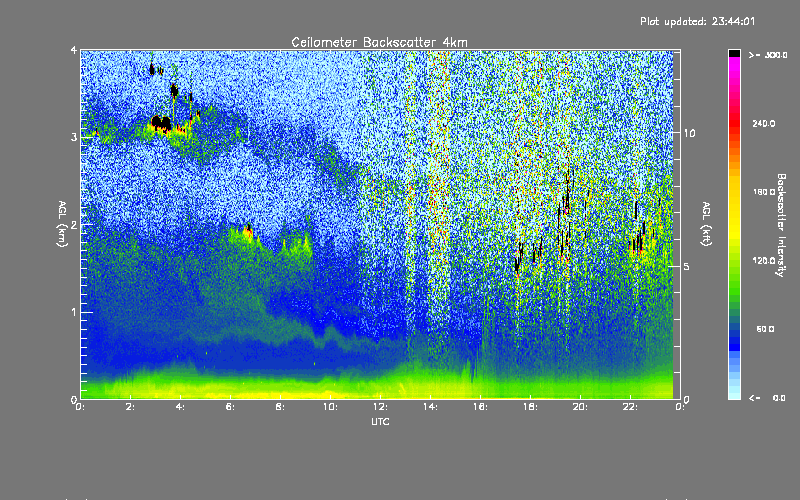Click the large black cloud blob near 3 km

click(x=161, y=123)
